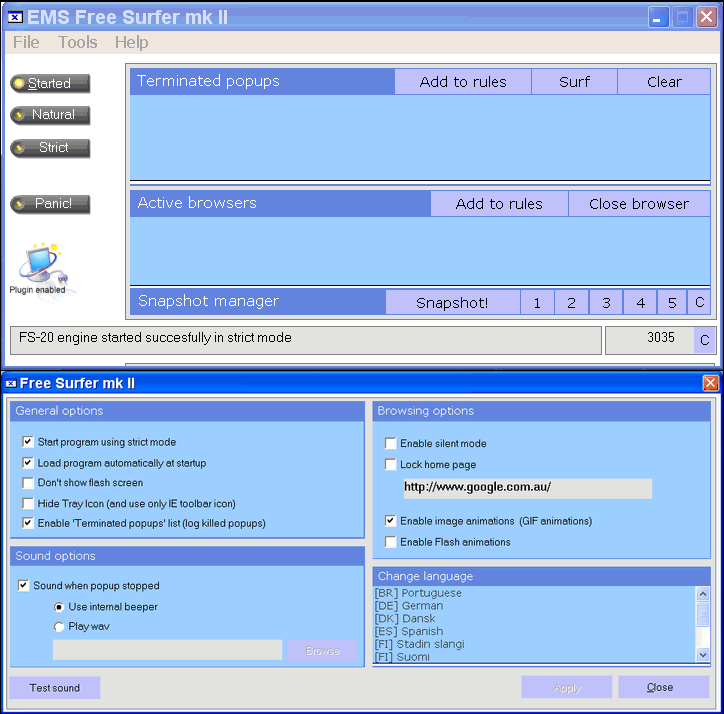The height and width of the screenshot is (714, 724).
Task: Activate Strict mode button
Action: click(50, 148)
